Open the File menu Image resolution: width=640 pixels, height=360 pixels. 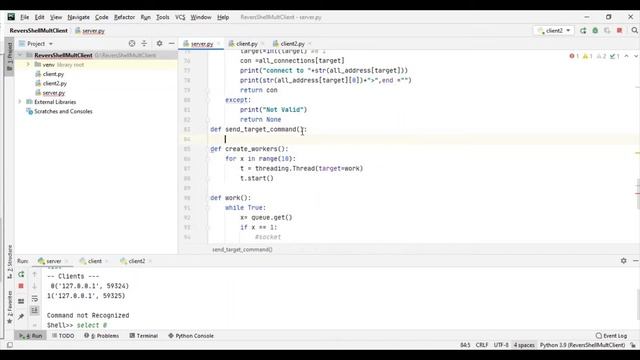point(24,17)
